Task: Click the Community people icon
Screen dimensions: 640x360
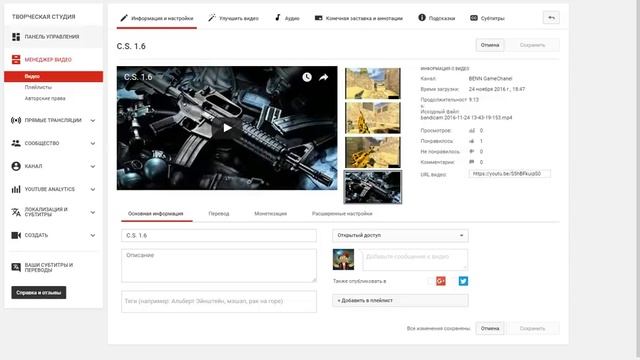Action: point(16,143)
